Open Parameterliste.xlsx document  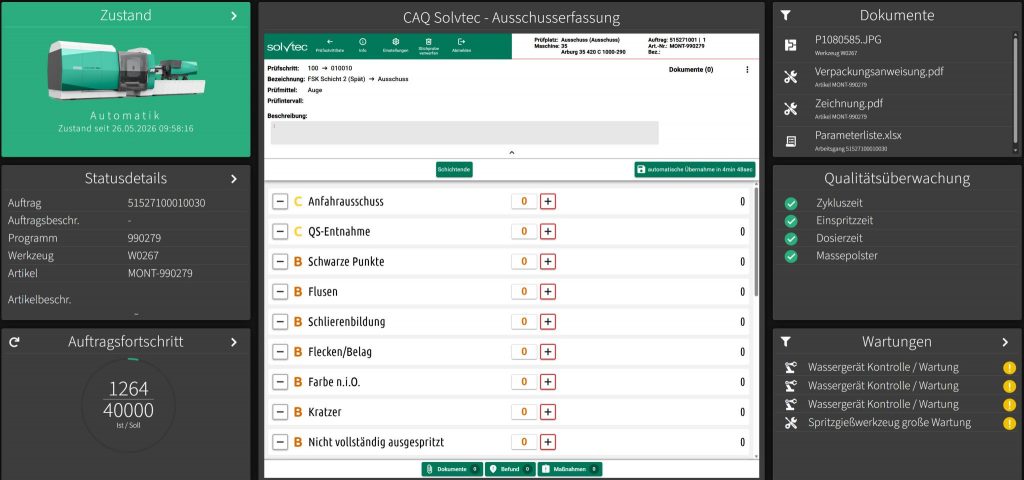tap(858, 135)
